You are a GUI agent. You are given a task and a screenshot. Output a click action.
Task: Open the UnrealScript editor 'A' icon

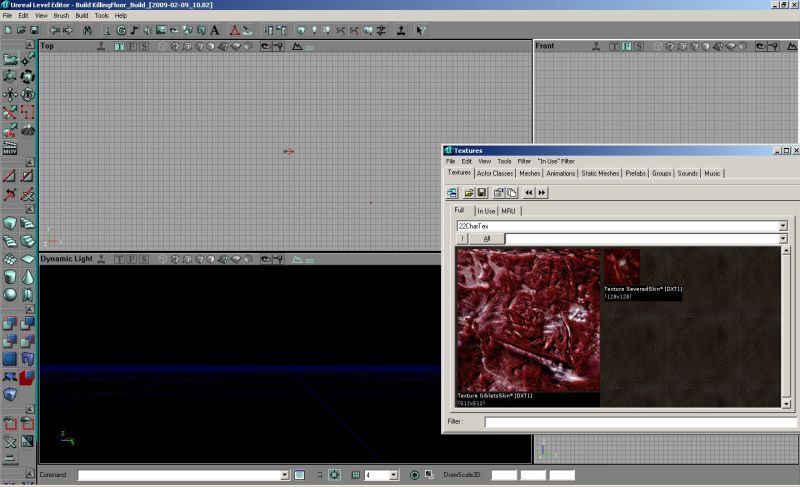pyautogui.click(x=215, y=31)
